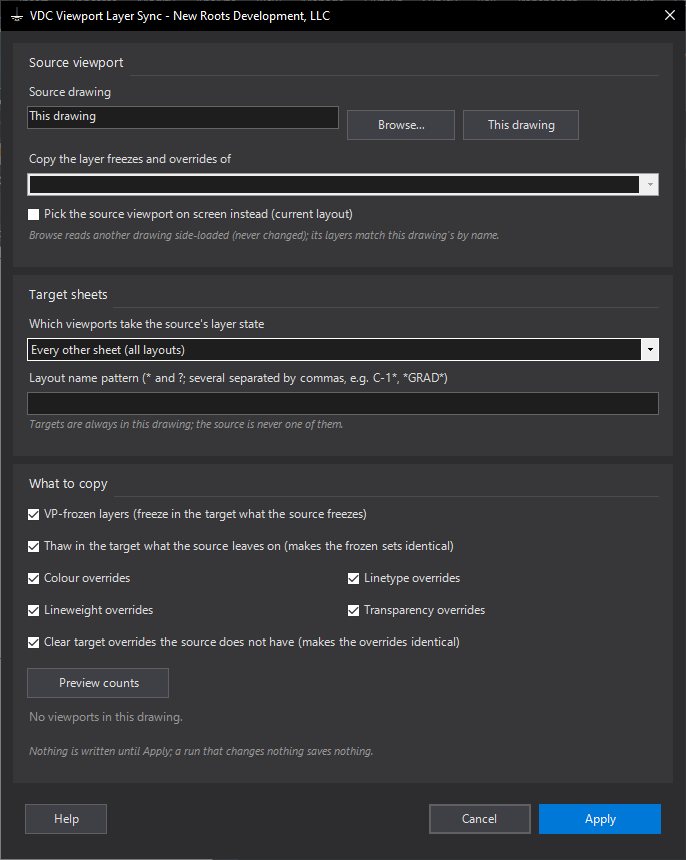Click the Layout name pattern field
This screenshot has width=686, height=860.
343,404
